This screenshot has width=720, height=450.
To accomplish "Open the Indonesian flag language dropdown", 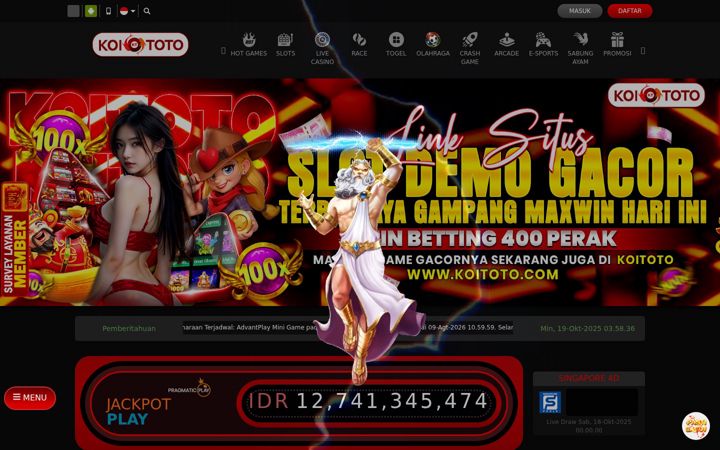I will click(127, 11).
